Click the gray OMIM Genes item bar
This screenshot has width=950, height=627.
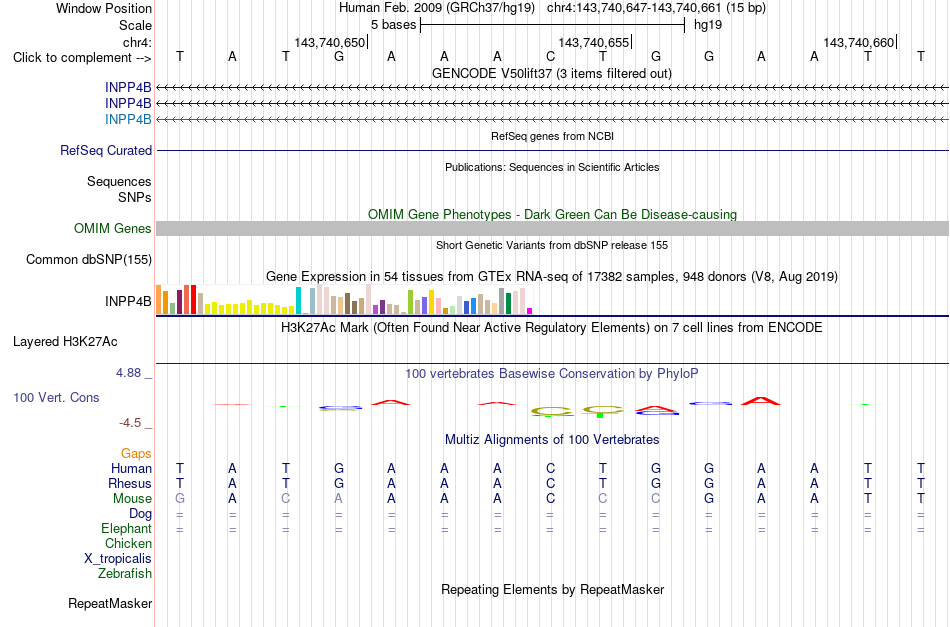[552, 228]
